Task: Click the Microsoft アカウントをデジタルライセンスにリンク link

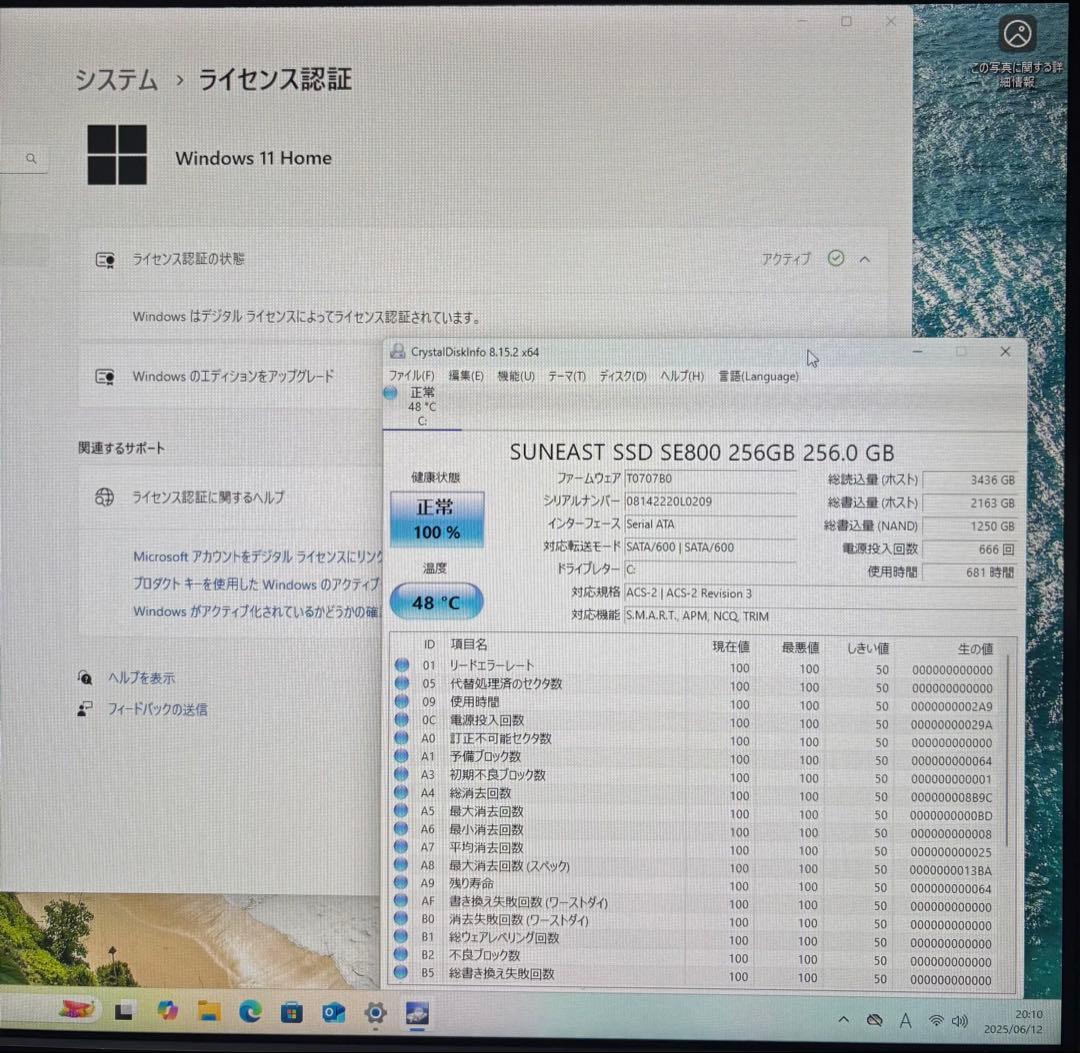Action: [x=250, y=557]
